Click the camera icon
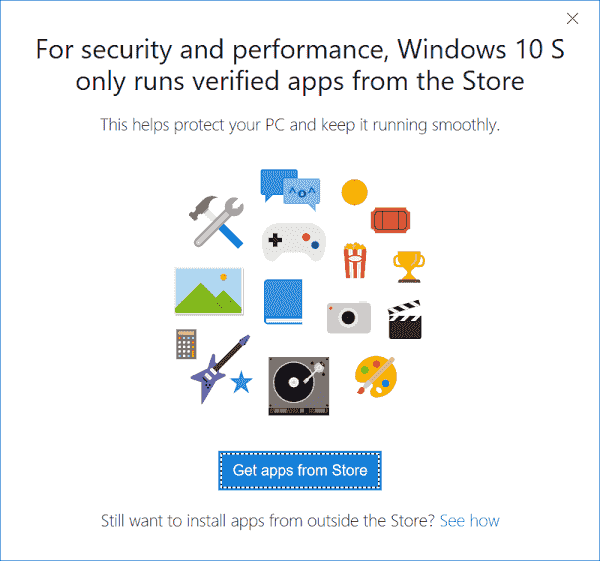600x561 pixels. 348,317
